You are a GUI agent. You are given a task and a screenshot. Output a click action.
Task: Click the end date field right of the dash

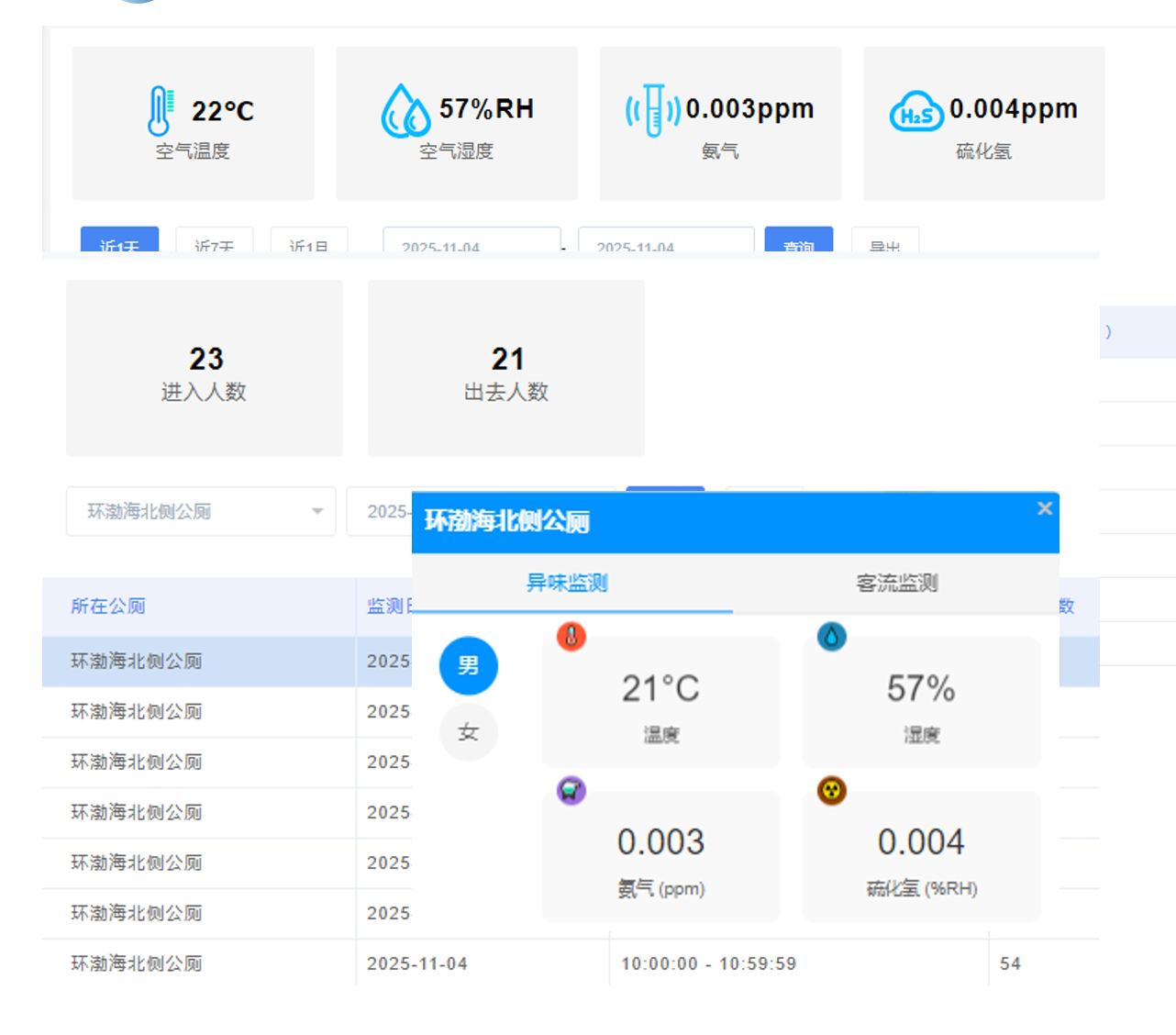coord(666,239)
